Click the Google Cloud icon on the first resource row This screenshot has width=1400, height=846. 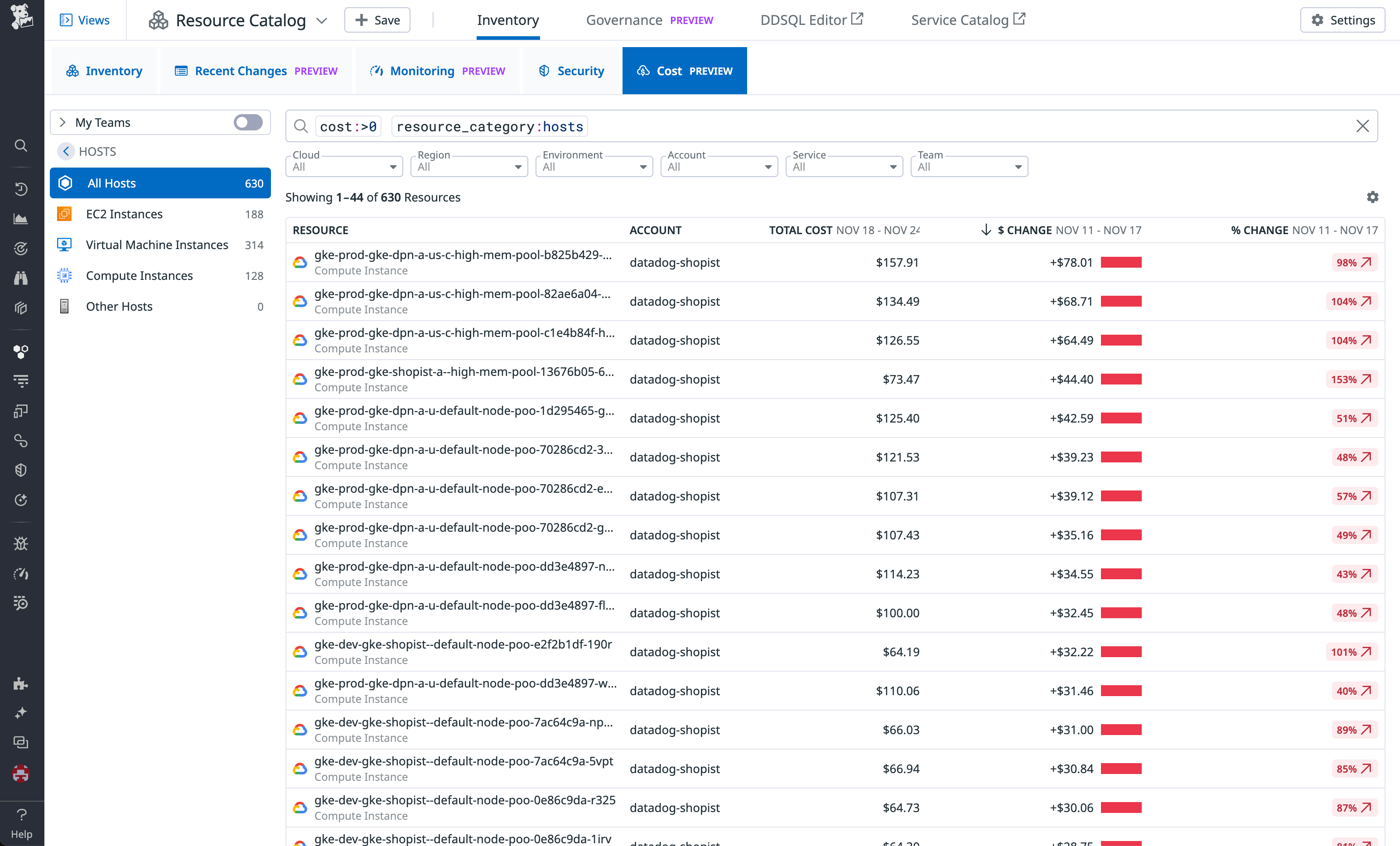(x=300, y=262)
